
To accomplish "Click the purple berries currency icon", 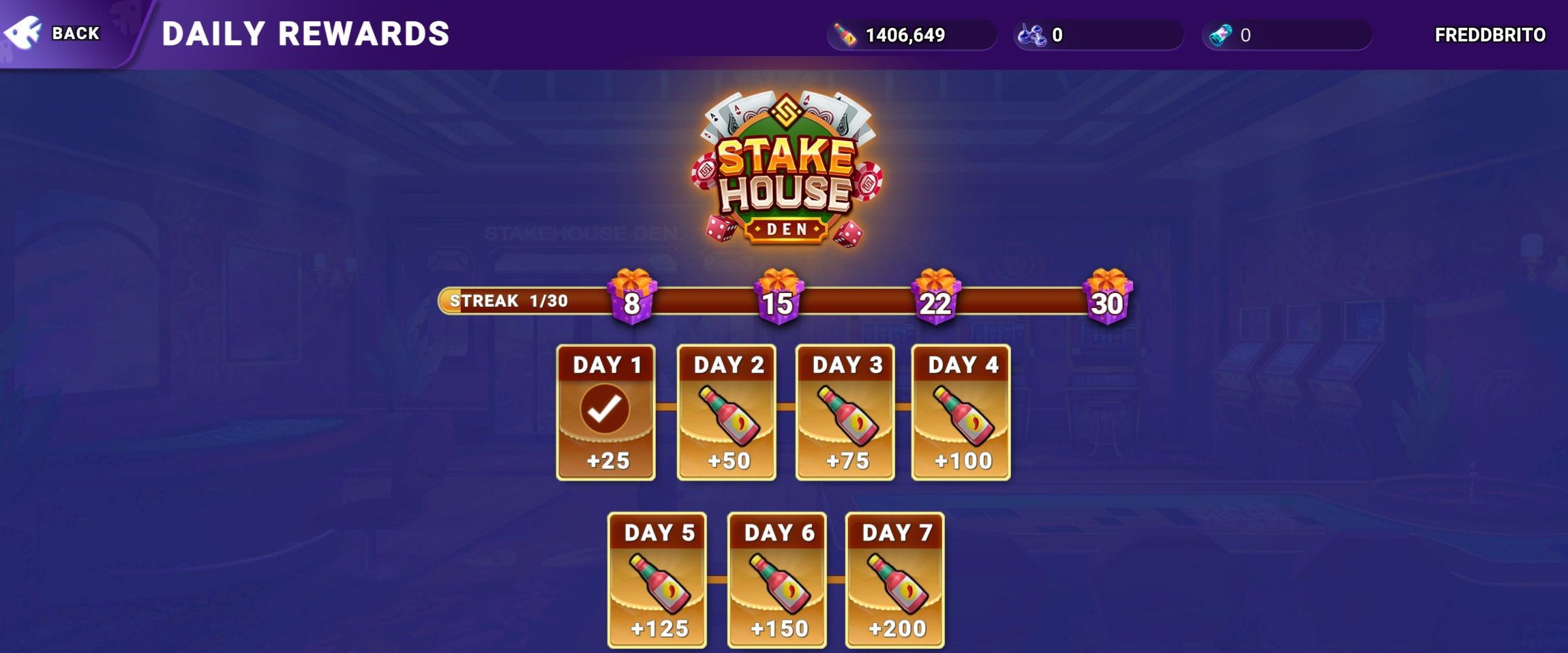I will tap(1031, 35).
